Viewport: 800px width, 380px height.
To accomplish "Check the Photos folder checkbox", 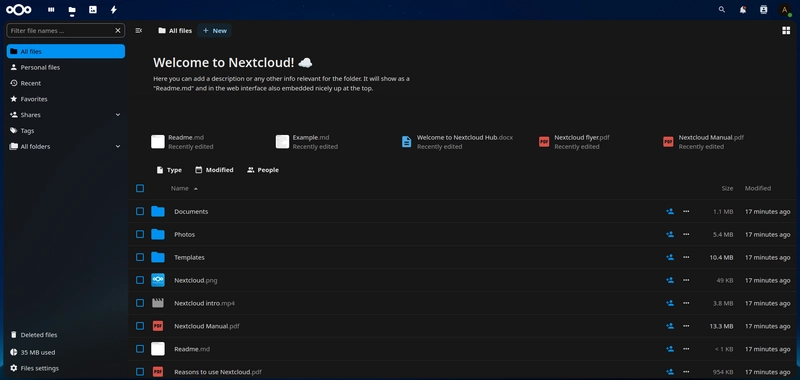I will coord(140,234).
